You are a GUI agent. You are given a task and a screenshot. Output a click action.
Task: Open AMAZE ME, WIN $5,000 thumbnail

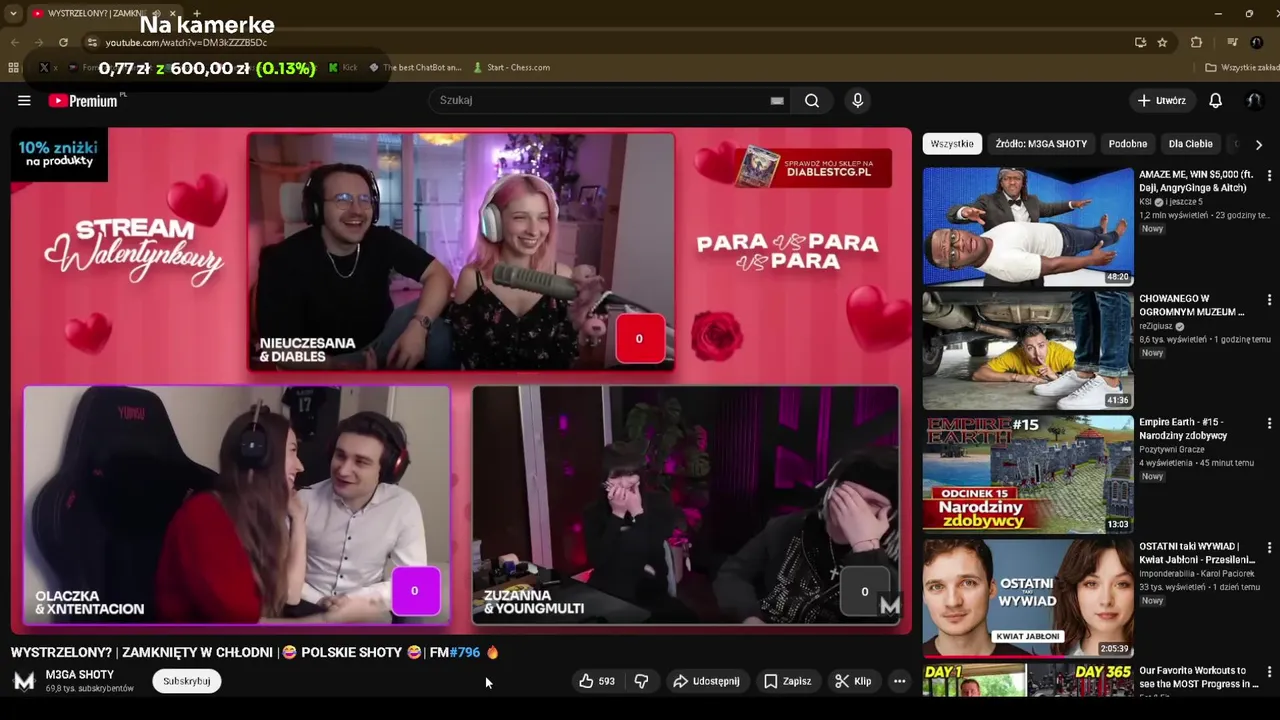pos(1028,227)
